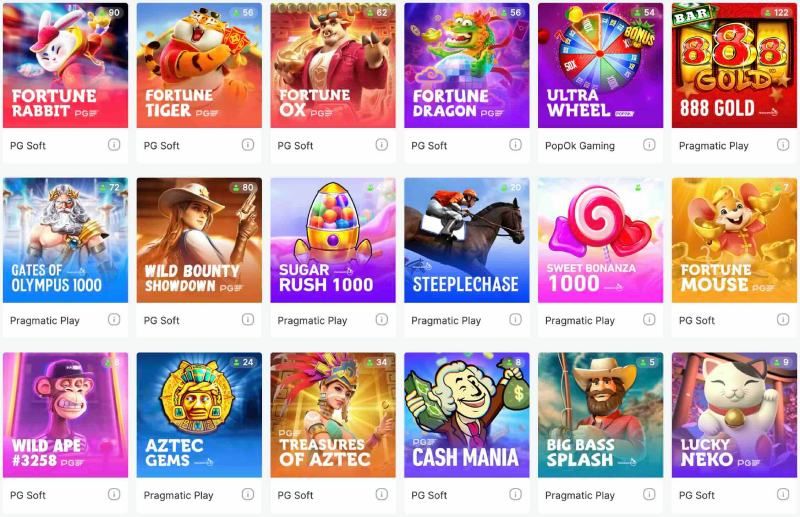800x517 pixels.
Task: Show info icon for Steeplechase
Action: [x=515, y=319]
